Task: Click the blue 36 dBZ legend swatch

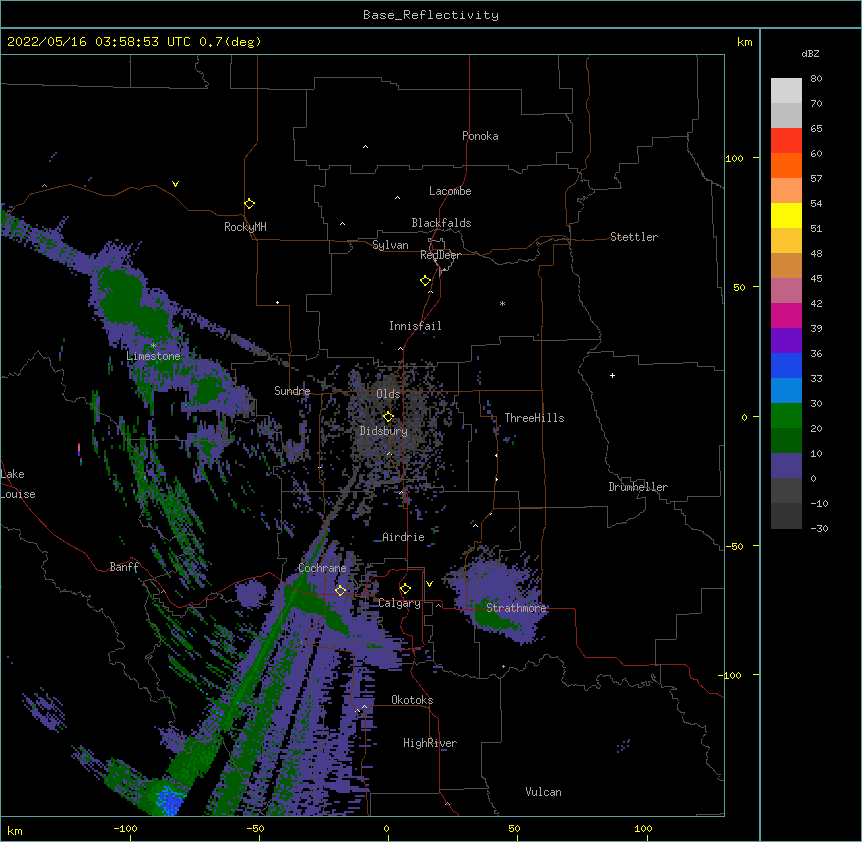Action: click(x=786, y=365)
